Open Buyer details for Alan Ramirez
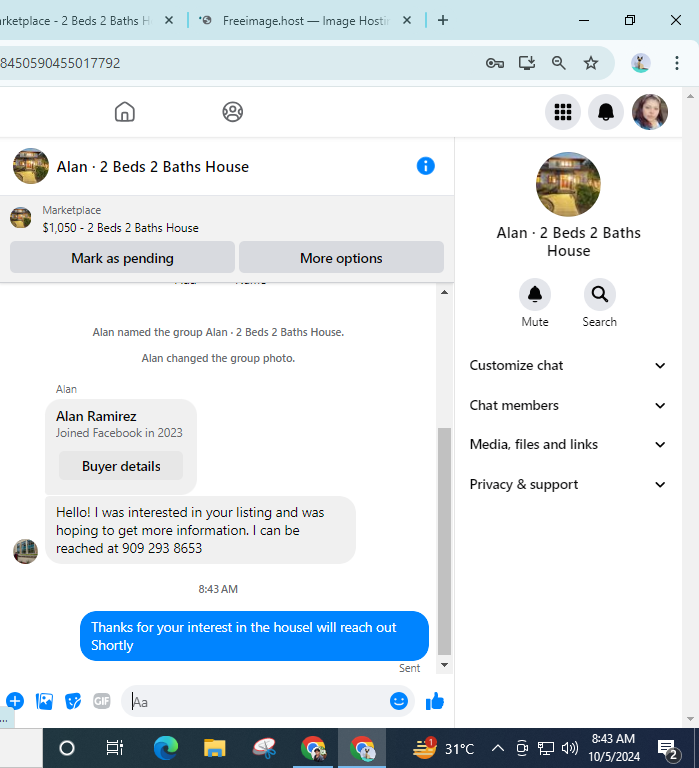Viewport: 699px width, 768px height. pos(121,466)
